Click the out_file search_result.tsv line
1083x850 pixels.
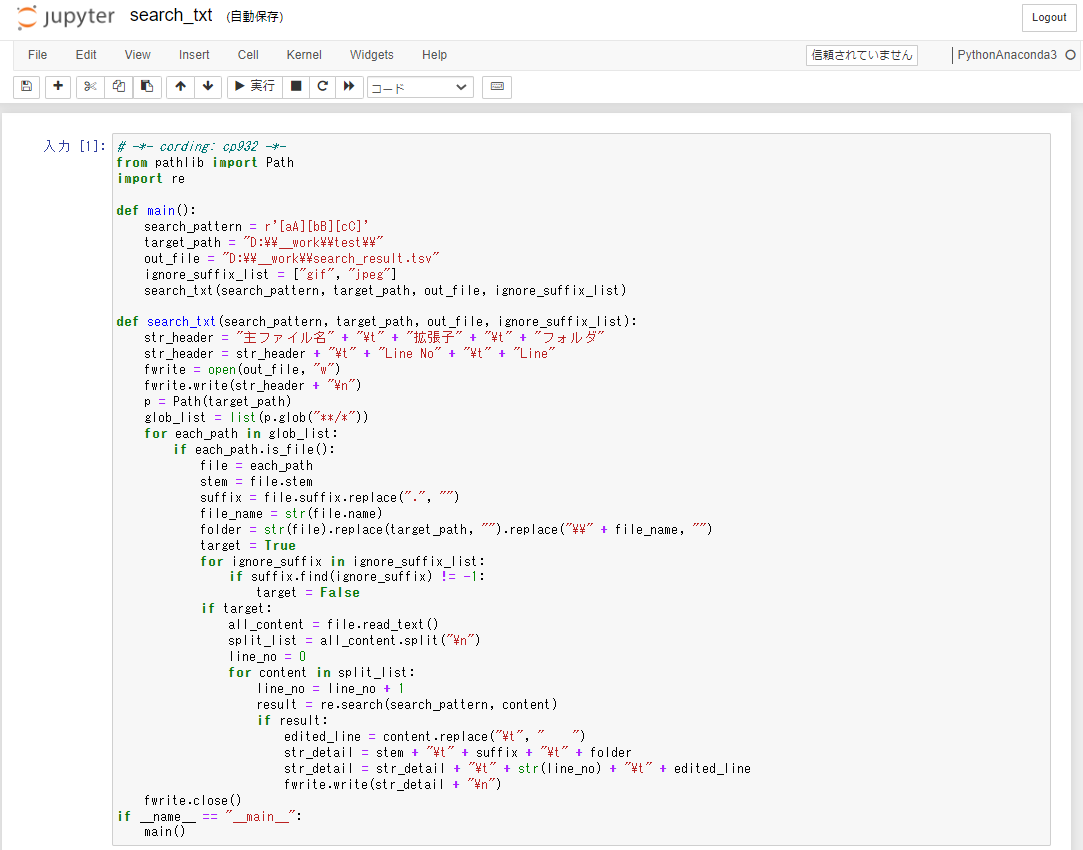coord(291,258)
